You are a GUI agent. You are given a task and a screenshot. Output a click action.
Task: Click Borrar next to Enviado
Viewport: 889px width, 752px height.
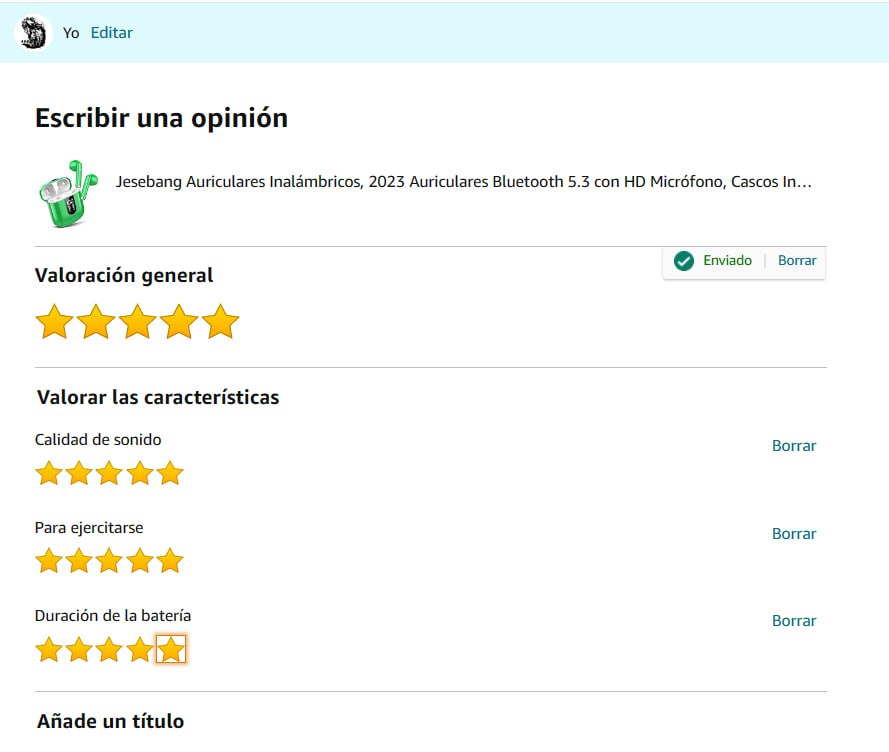pos(797,260)
